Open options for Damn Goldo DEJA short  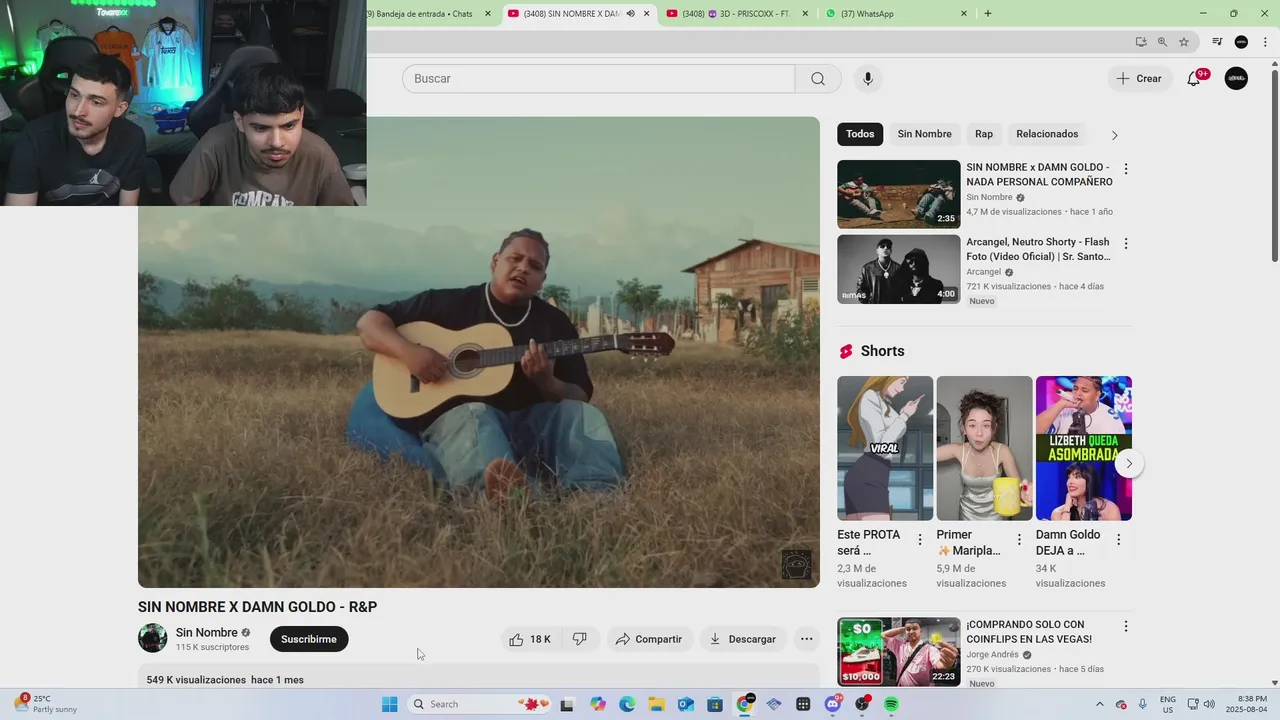point(1118,540)
